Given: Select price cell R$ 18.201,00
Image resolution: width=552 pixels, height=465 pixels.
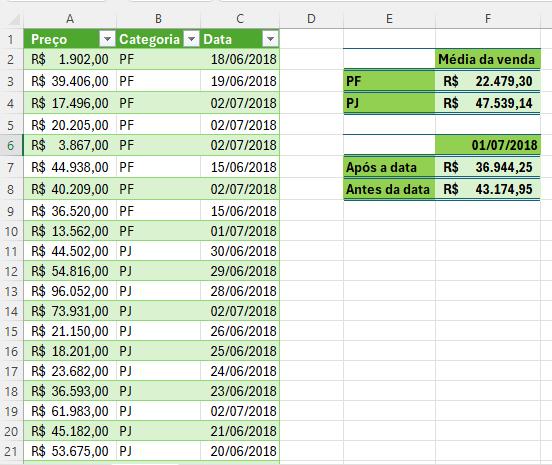Looking at the screenshot, I should [x=70, y=351].
